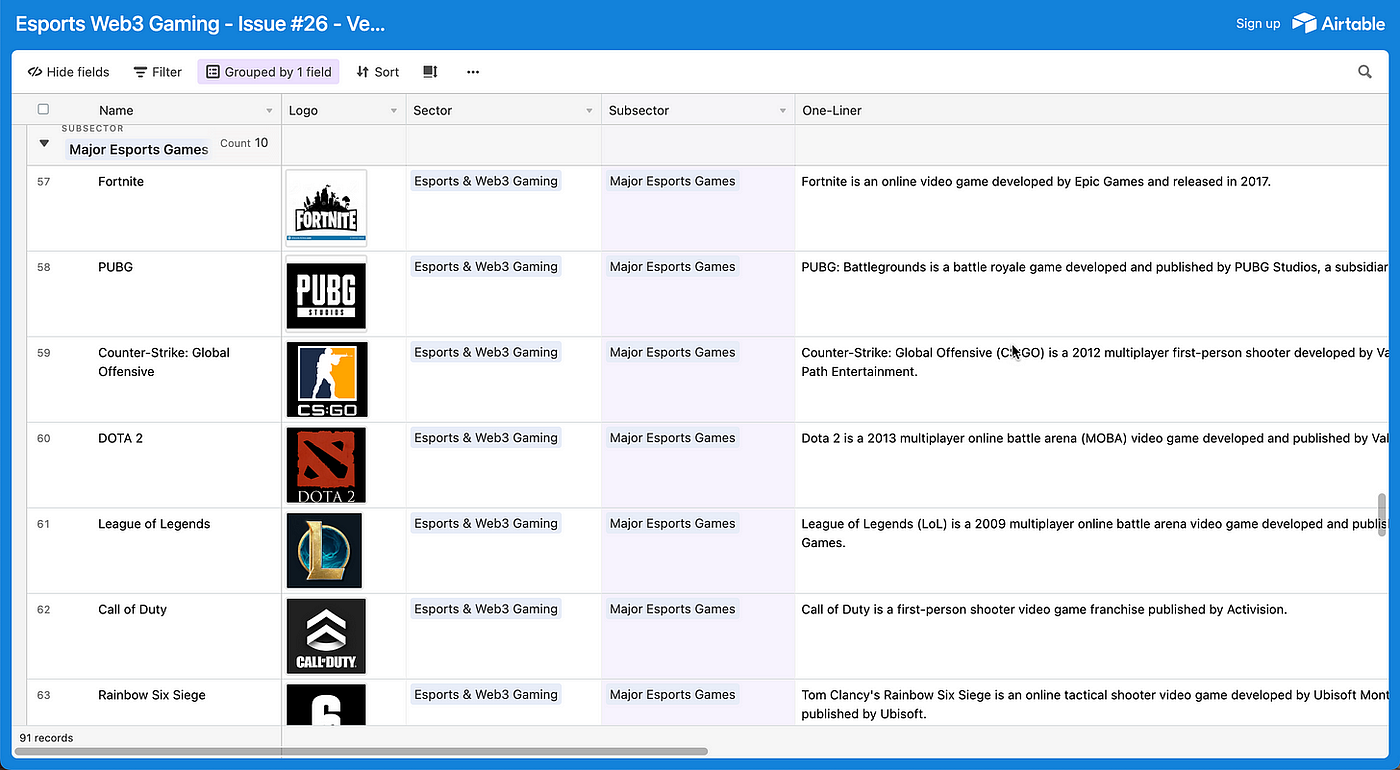Open the Subsector column dropdown arrow
This screenshot has width=1400, height=770.
(x=783, y=111)
